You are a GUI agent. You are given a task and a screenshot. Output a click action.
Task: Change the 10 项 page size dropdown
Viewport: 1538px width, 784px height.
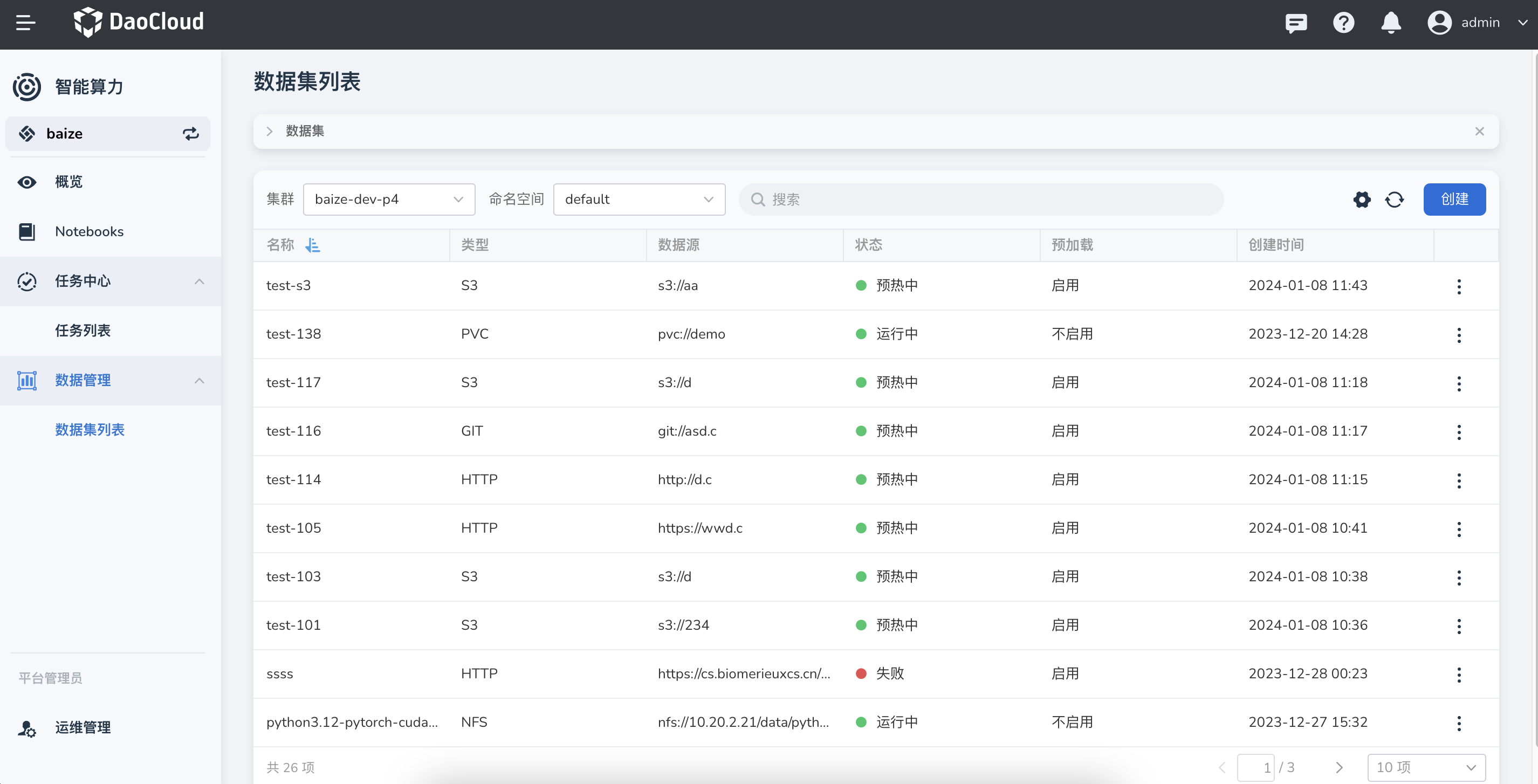(x=1426, y=767)
